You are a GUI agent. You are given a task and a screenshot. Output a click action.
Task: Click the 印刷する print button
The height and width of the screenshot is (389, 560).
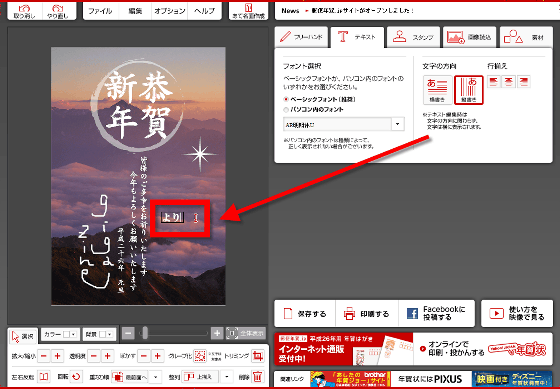coord(367,314)
